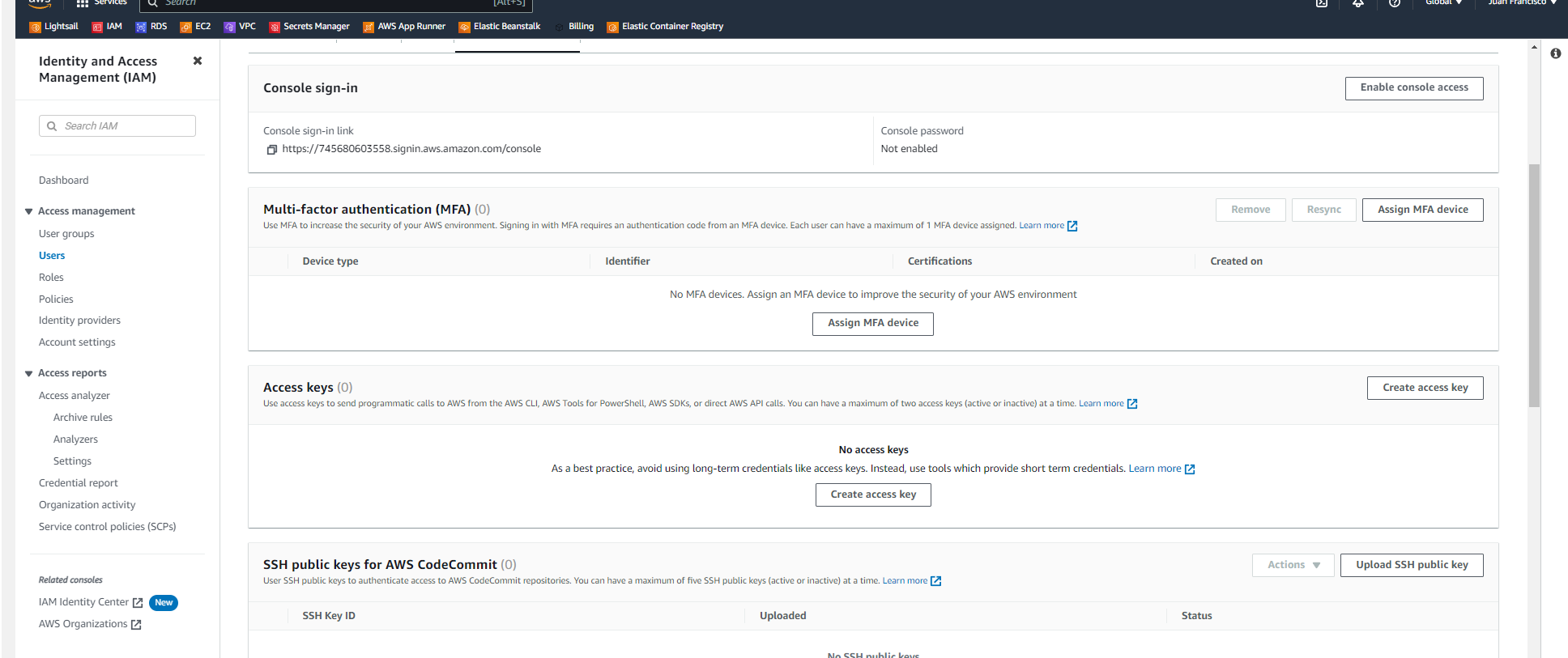The image size is (1568, 658).
Task: Open the SSH keys Actions dropdown
Action: point(1293,565)
